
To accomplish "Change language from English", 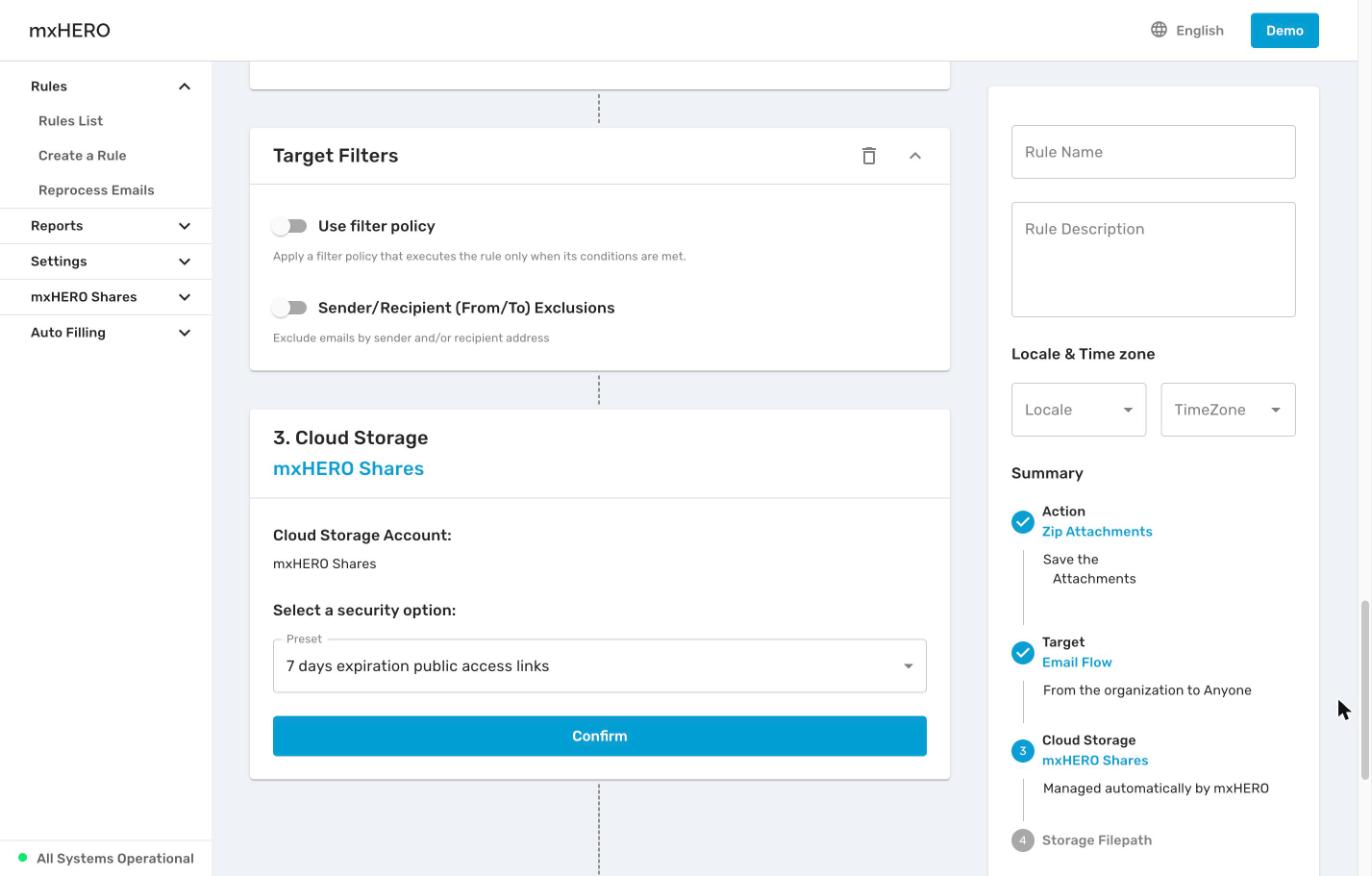I will [x=1200, y=30].
